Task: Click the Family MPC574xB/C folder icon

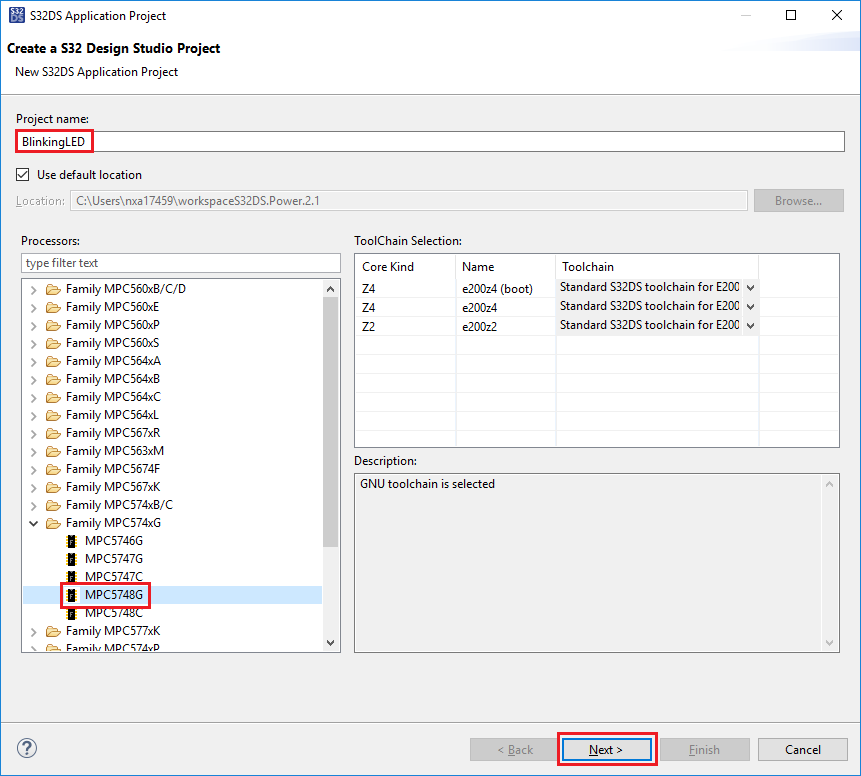Action: pos(53,505)
